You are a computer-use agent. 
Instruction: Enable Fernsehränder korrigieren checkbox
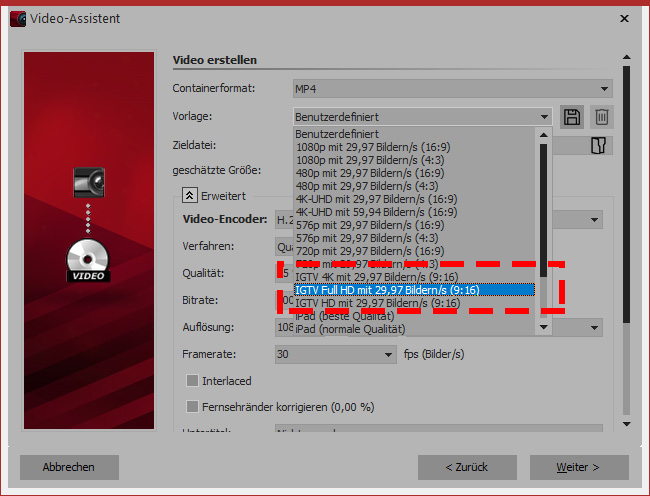(192, 406)
